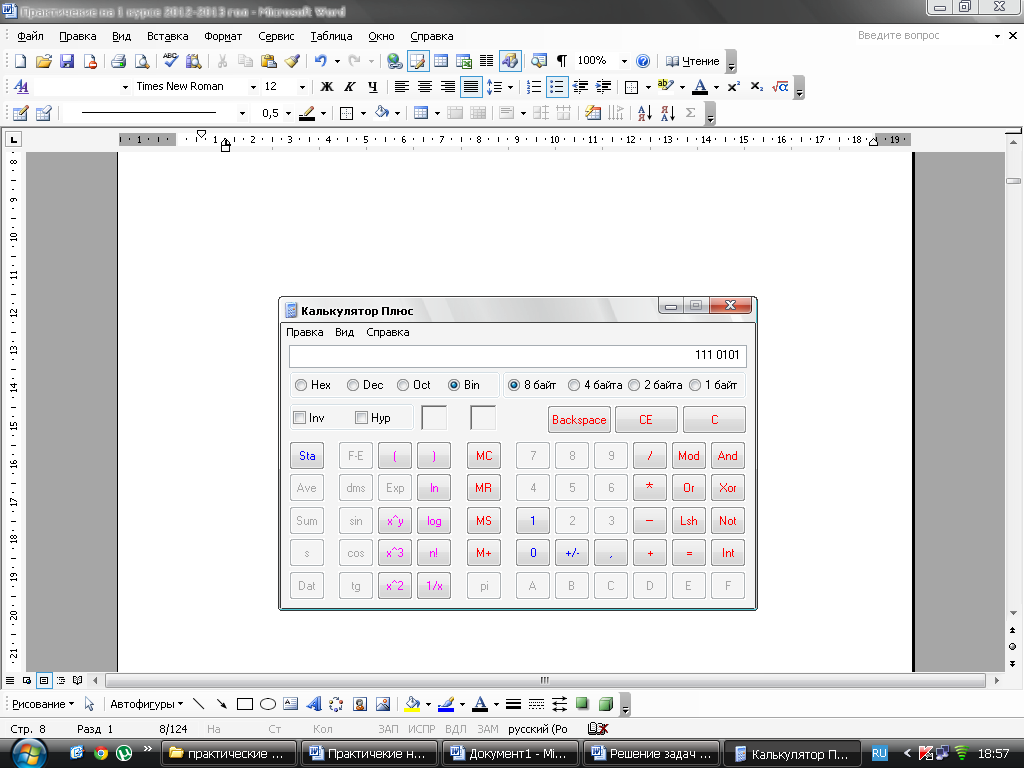Image resolution: width=1024 pixels, height=768 pixels.
Task: Apply bold with the Ж button
Action: pyautogui.click(x=327, y=87)
